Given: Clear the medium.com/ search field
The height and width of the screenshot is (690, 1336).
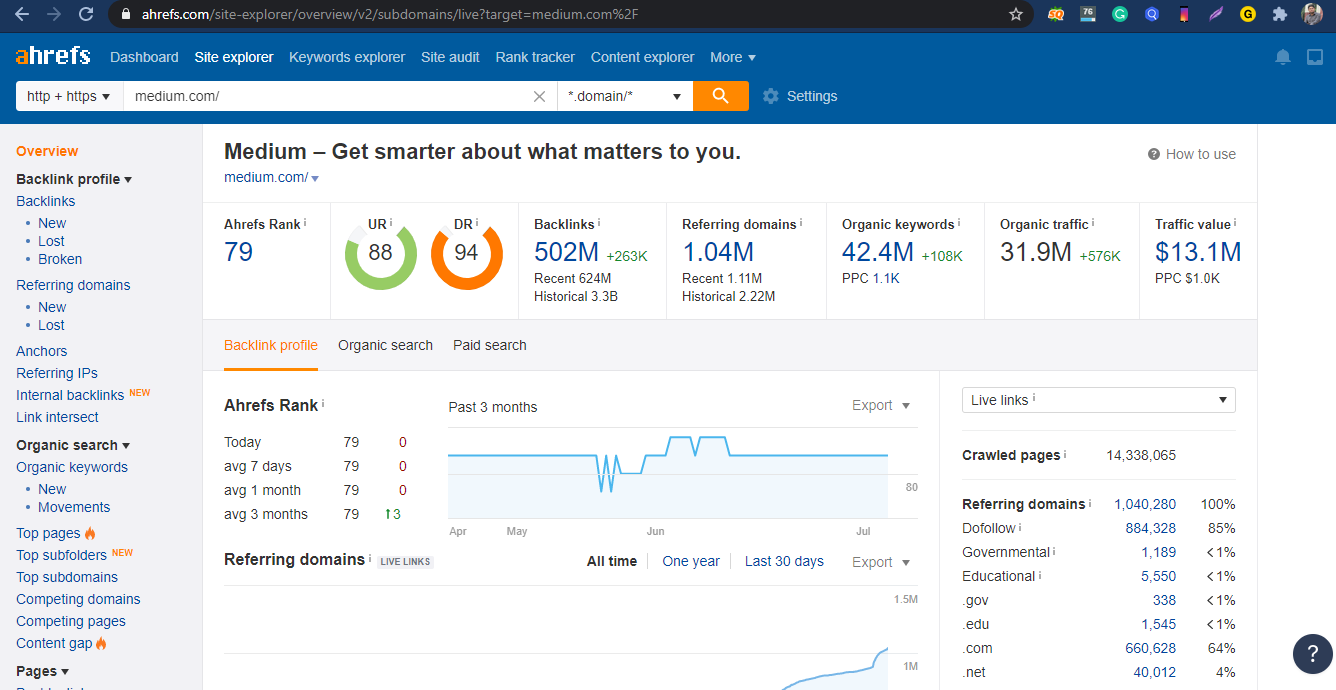Looking at the screenshot, I should [x=539, y=96].
